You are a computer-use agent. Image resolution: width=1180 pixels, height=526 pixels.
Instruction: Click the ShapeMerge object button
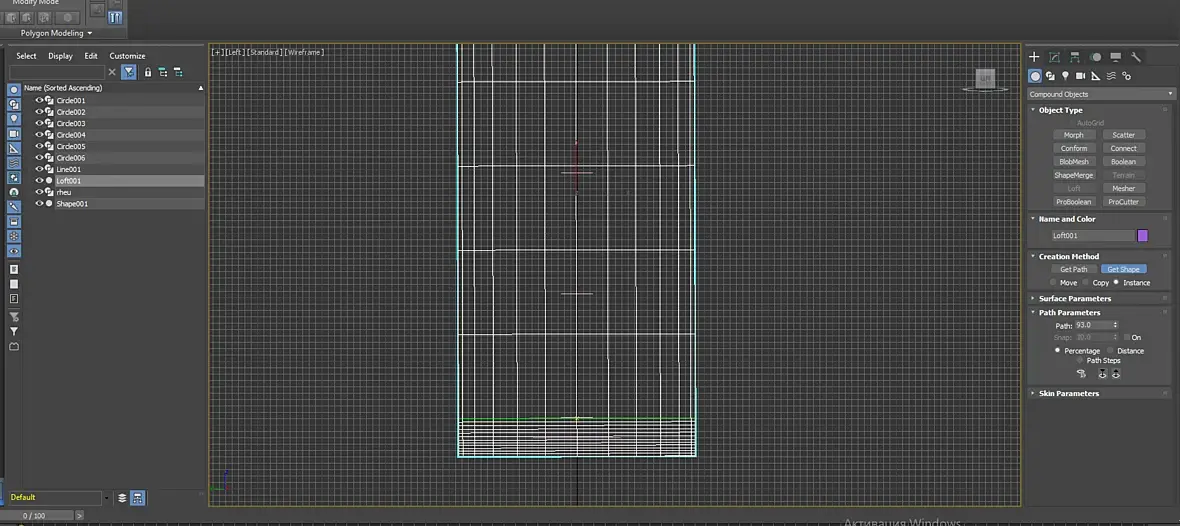click(1074, 175)
